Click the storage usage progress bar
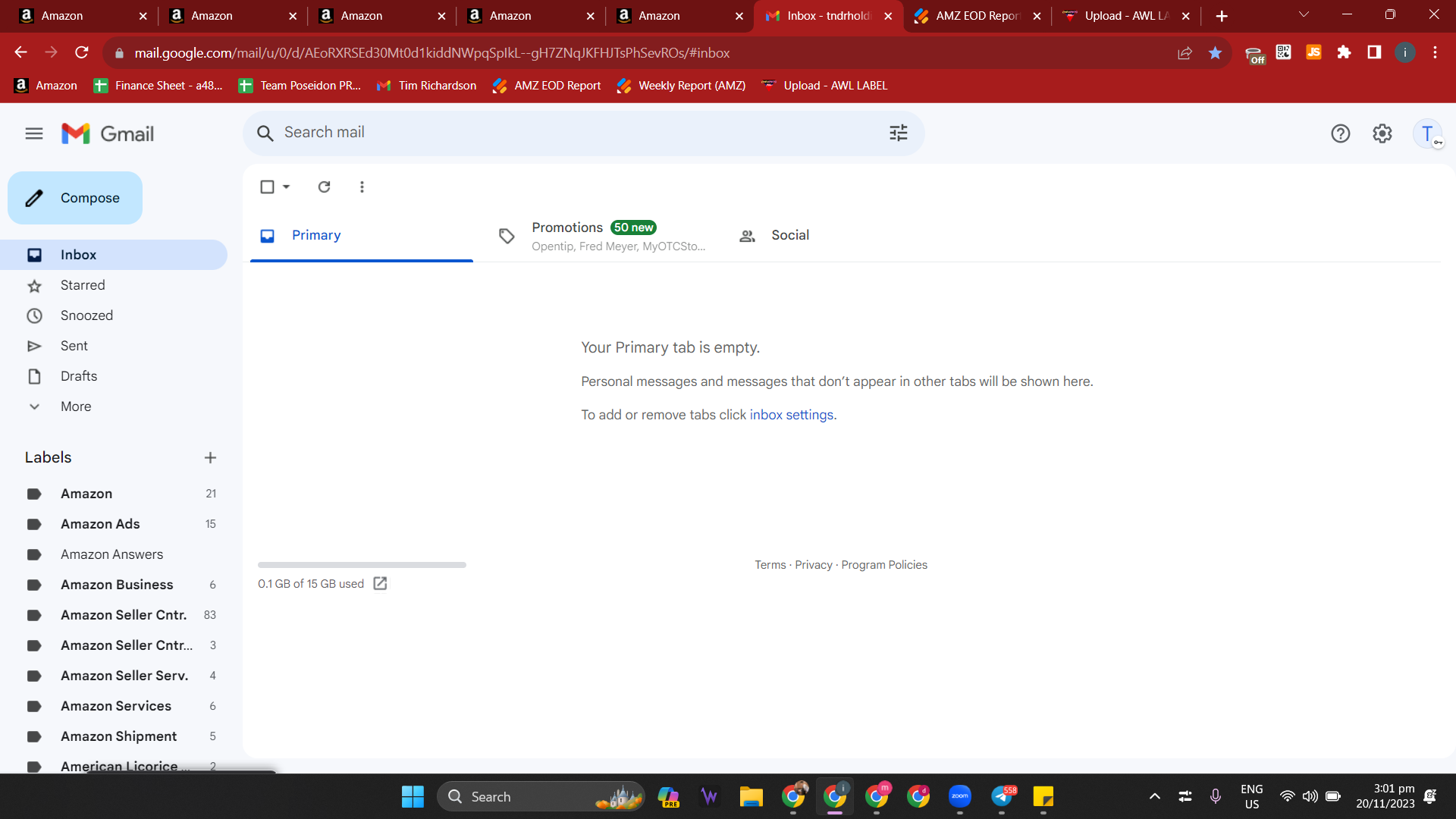Screen dimensions: 1456x819 tap(362, 566)
